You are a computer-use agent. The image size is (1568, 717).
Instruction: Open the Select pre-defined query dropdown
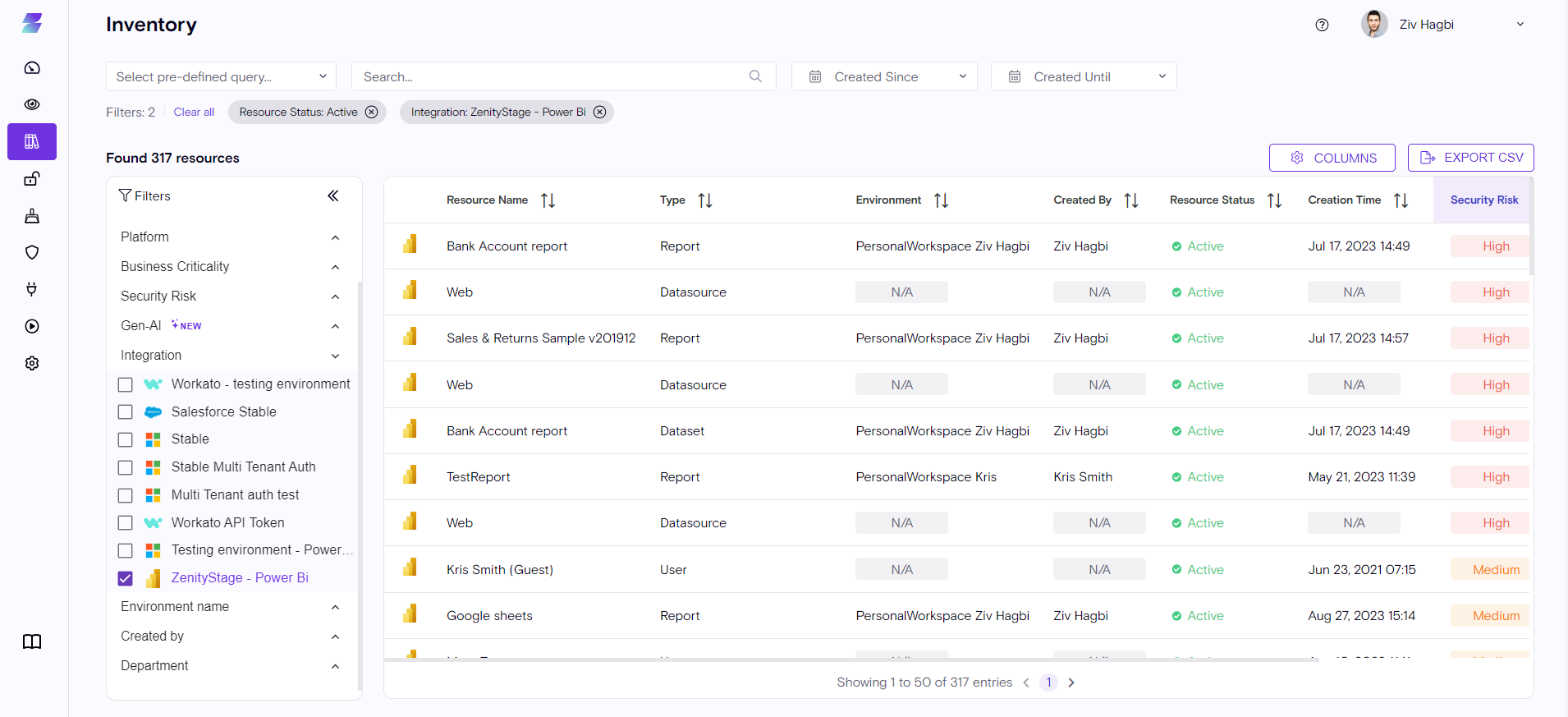point(221,76)
